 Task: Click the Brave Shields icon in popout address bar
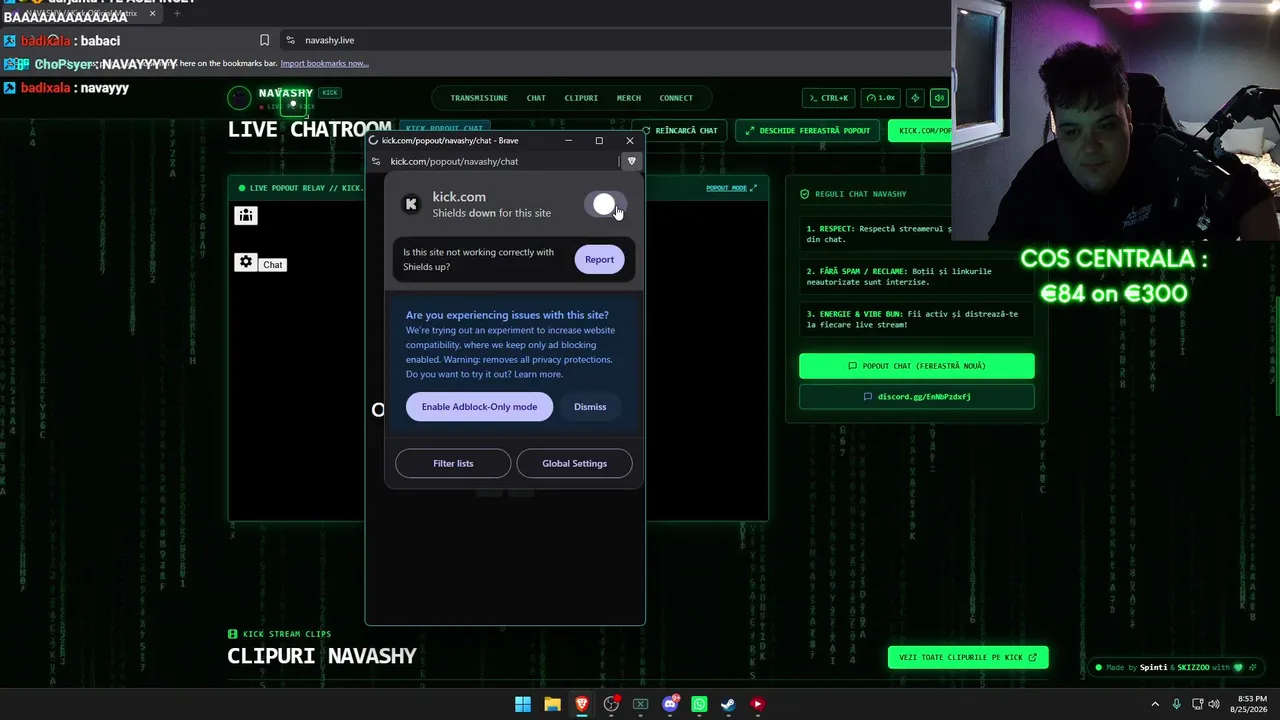click(x=631, y=161)
